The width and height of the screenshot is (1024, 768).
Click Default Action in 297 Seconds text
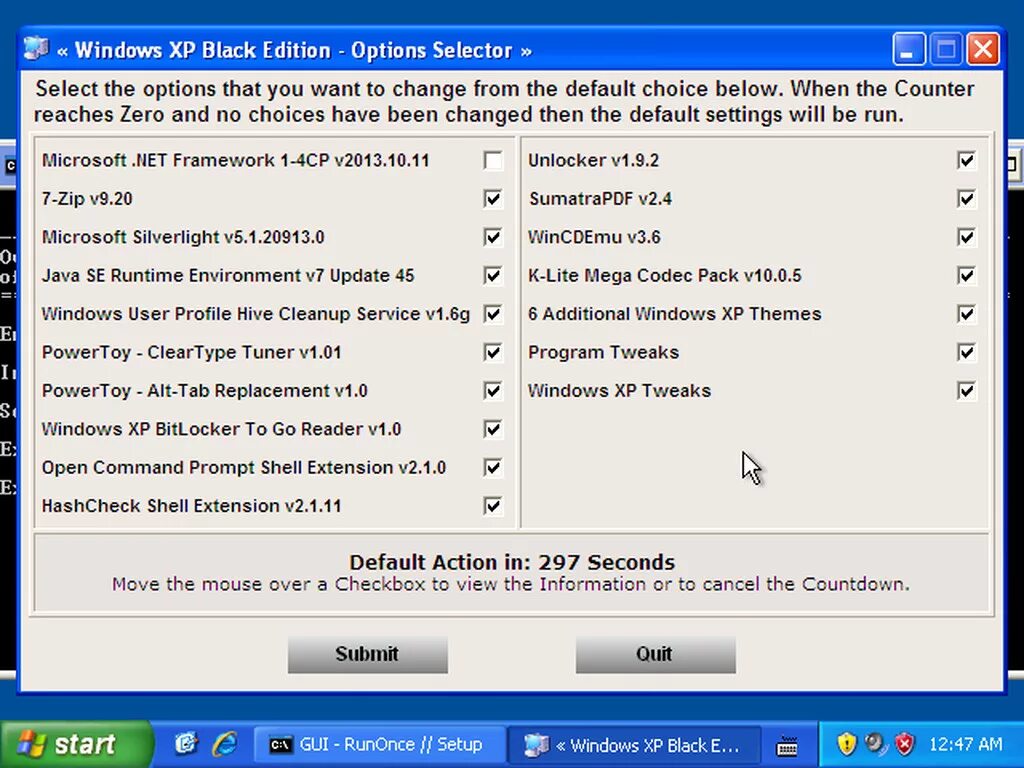click(512, 562)
